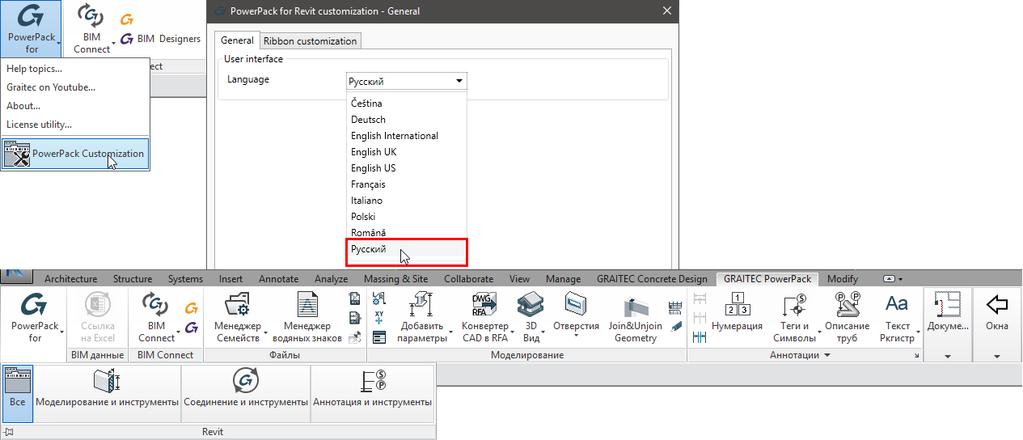Screen dimensions: 1023x440
Task: Open the Massing & Site tab
Action: (x=396, y=279)
